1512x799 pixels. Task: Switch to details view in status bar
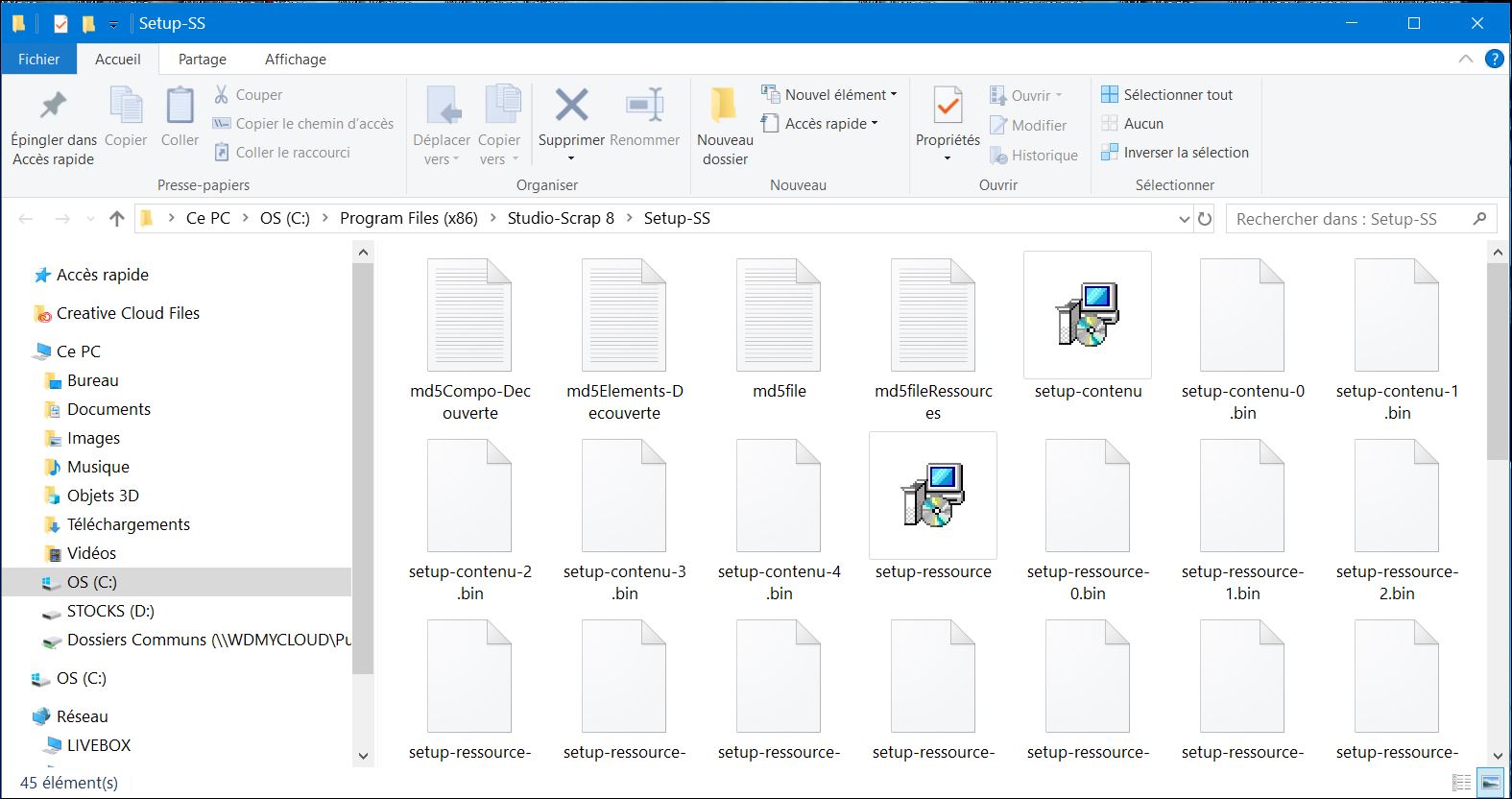(x=1461, y=783)
